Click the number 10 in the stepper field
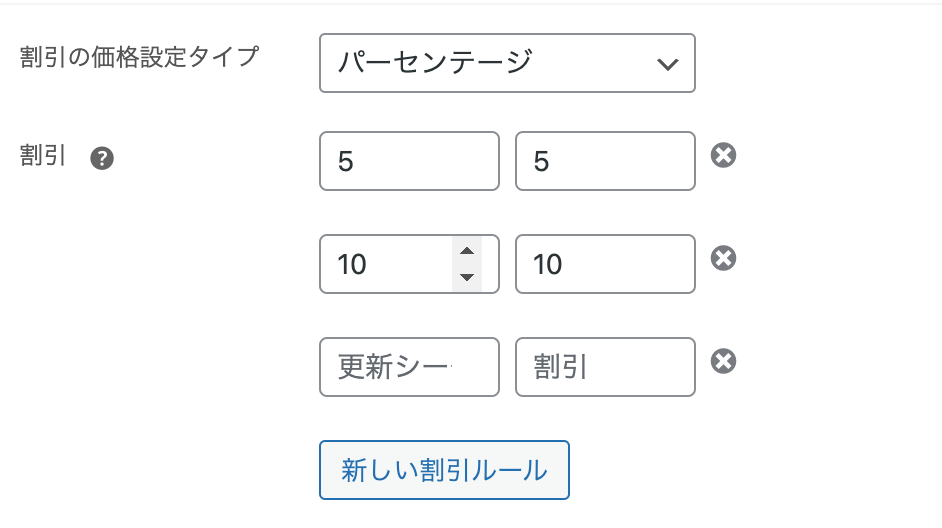Image resolution: width=942 pixels, height=528 pixels. 351,264
